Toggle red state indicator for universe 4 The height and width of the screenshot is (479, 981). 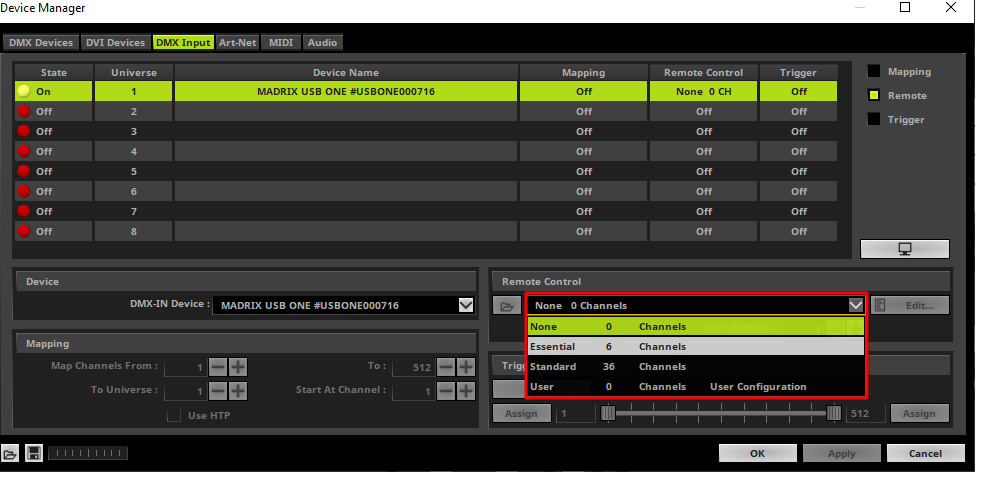tap(24, 151)
